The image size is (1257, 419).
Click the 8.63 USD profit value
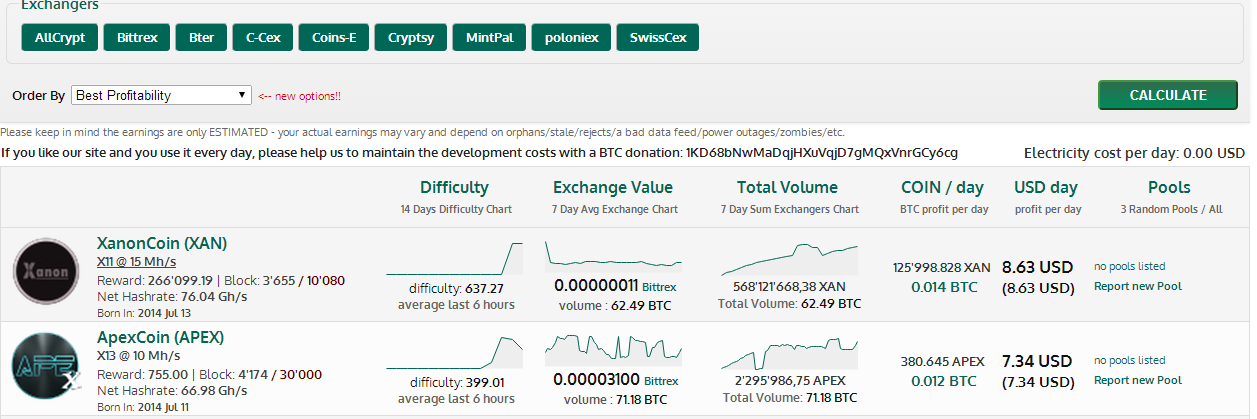coord(1037,267)
